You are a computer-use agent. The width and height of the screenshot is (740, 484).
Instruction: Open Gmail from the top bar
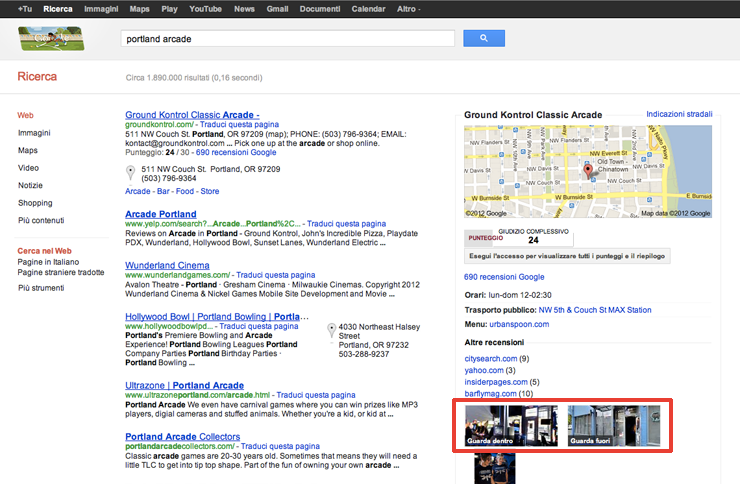[x=277, y=9]
